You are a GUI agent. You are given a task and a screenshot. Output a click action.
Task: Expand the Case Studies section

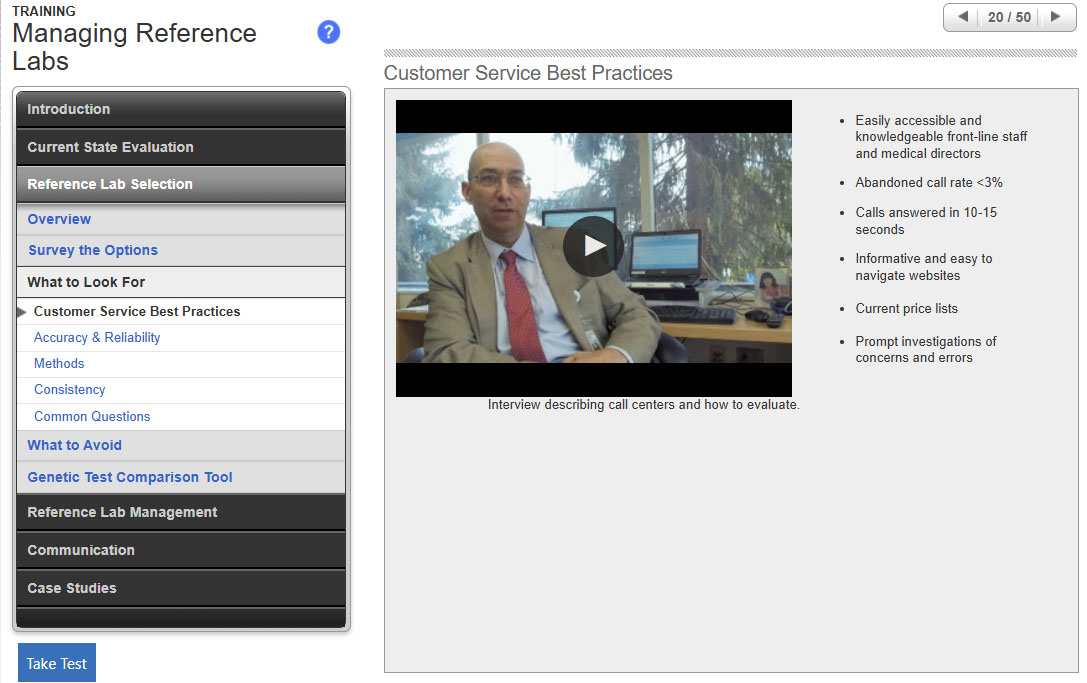(181, 588)
